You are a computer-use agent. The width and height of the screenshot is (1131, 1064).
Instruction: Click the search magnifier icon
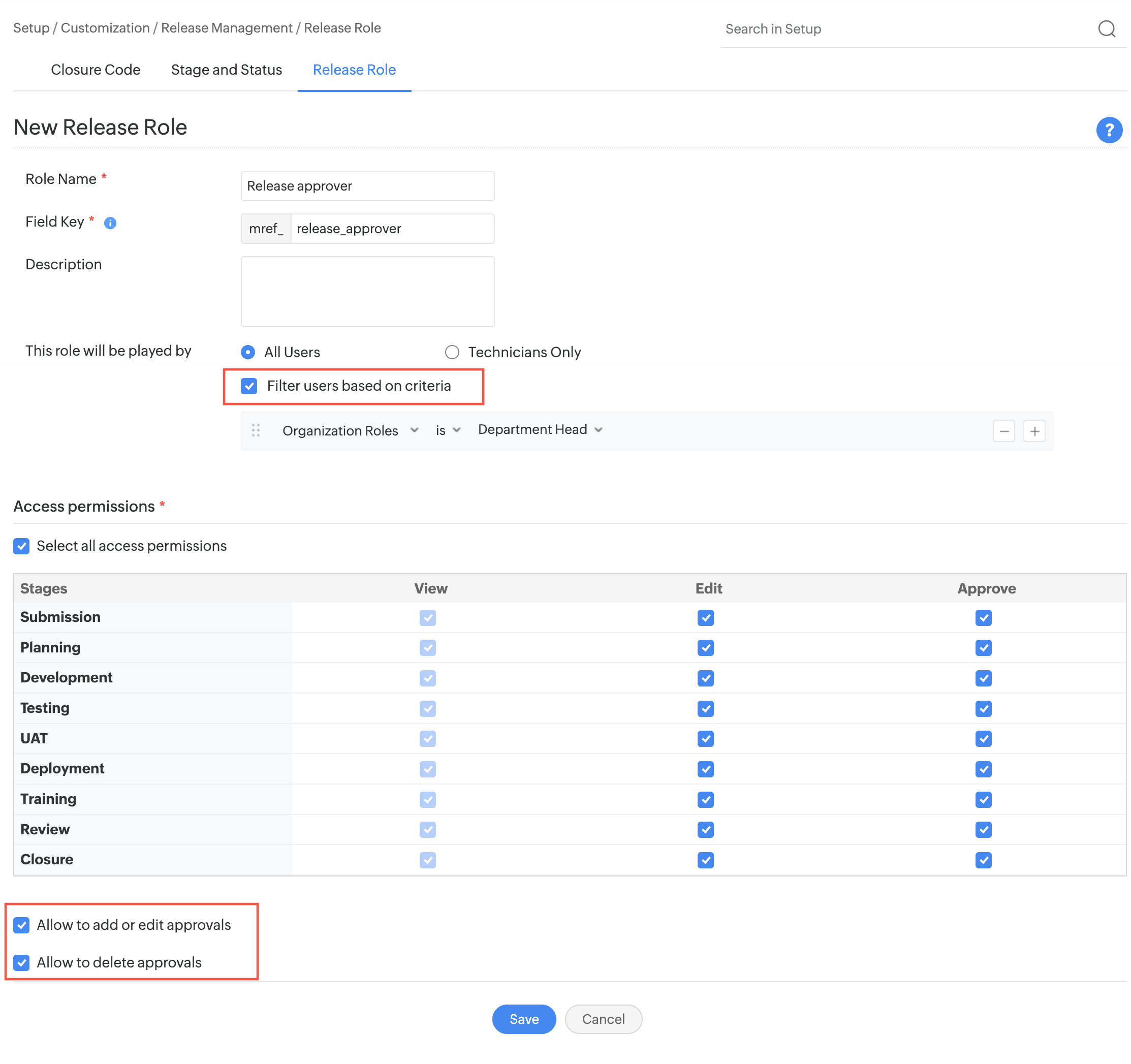[1106, 28]
